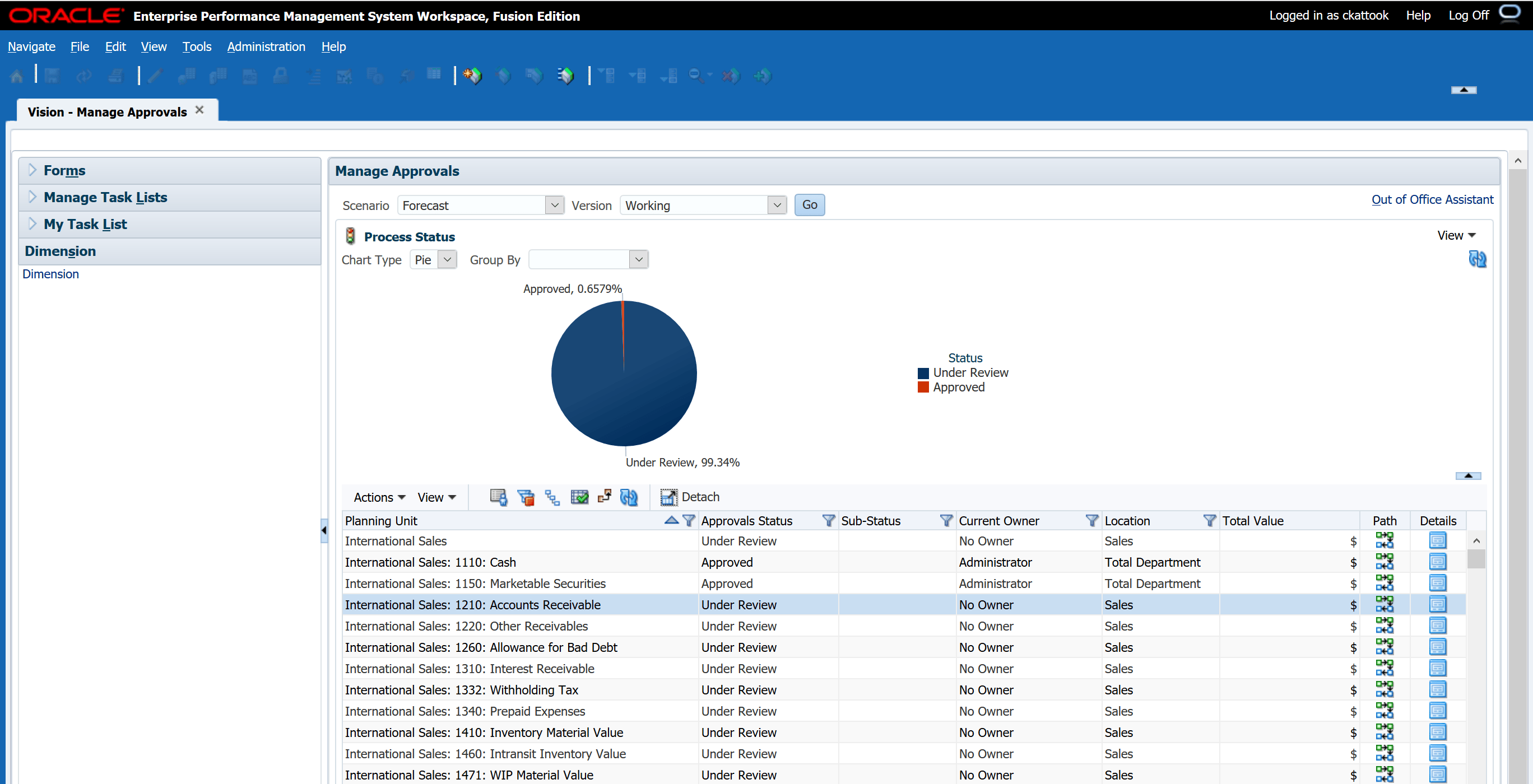
Task: Click the Log Off link
Action: pyautogui.click(x=1468, y=16)
